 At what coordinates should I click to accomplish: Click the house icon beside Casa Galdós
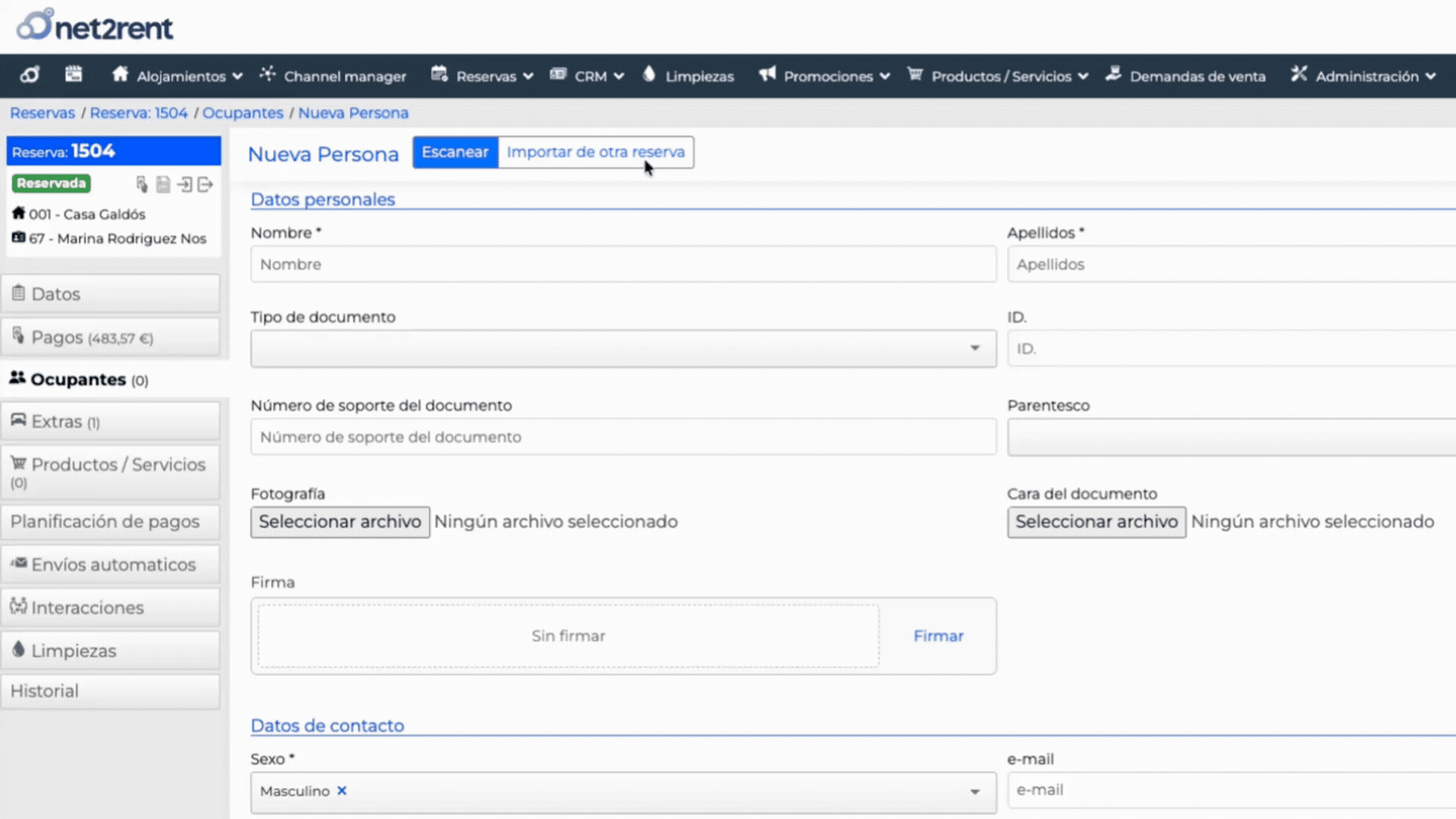(x=18, y=213)
